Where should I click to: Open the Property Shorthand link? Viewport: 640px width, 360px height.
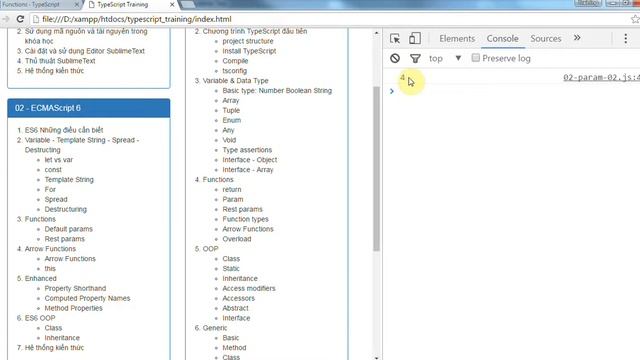click(75, 289)
